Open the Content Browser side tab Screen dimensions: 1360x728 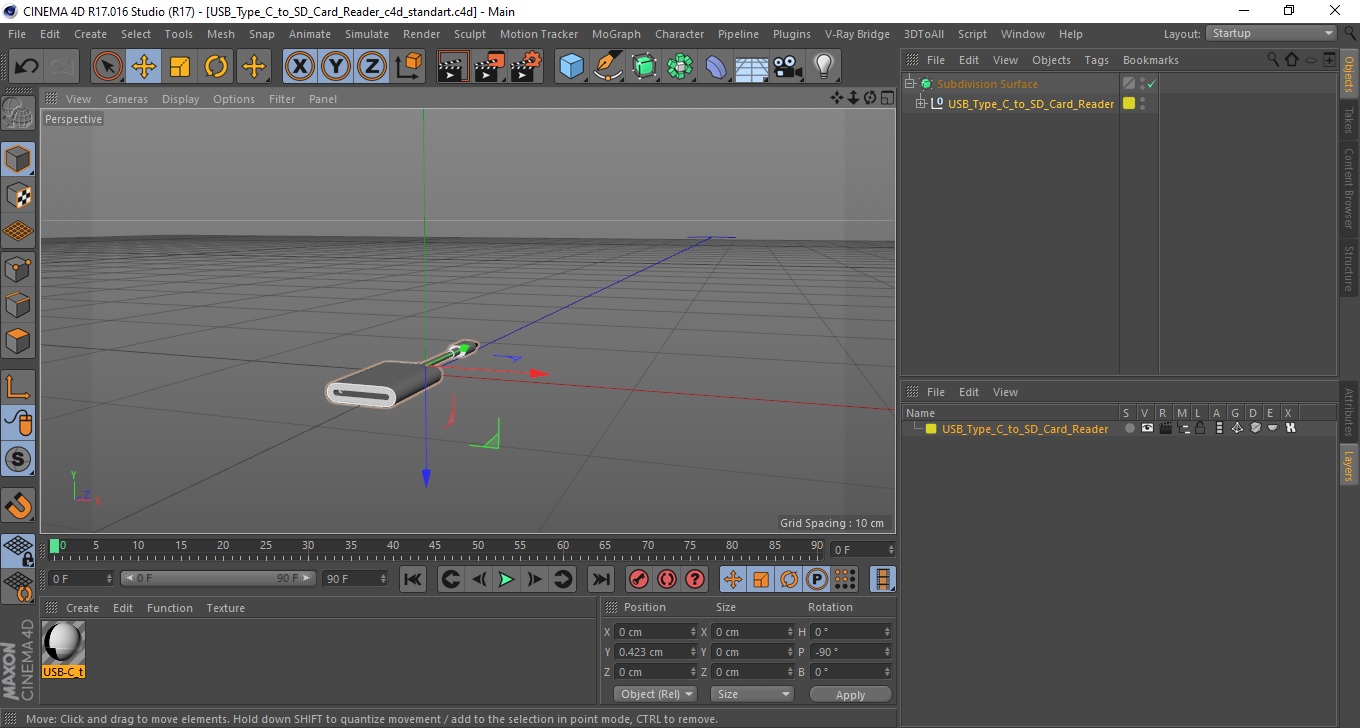[1349, 188]
